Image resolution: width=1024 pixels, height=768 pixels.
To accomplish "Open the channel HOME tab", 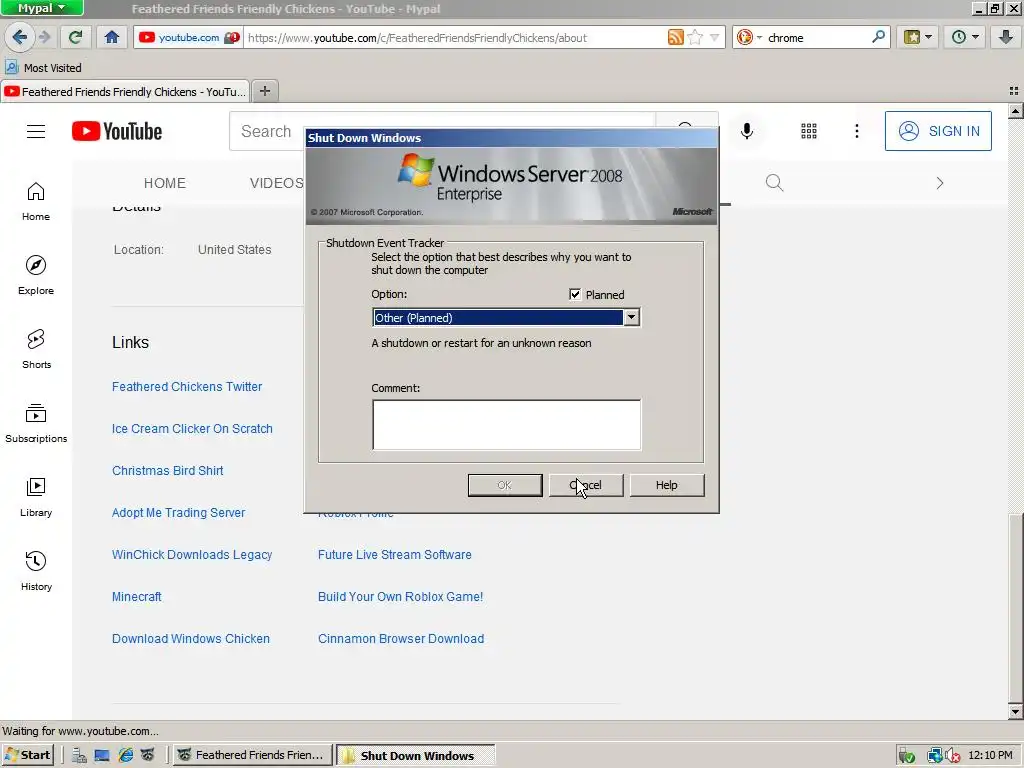I will [x=165, y=183].
